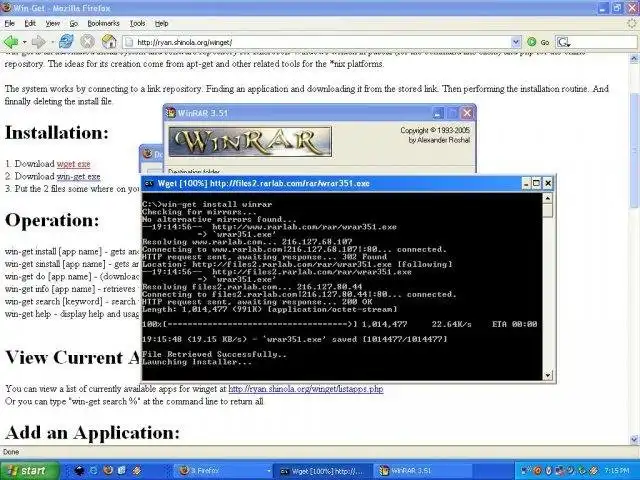Click Firefox page scrollbar down arrow
Viewport: 640px width, 480px height.
634,440
